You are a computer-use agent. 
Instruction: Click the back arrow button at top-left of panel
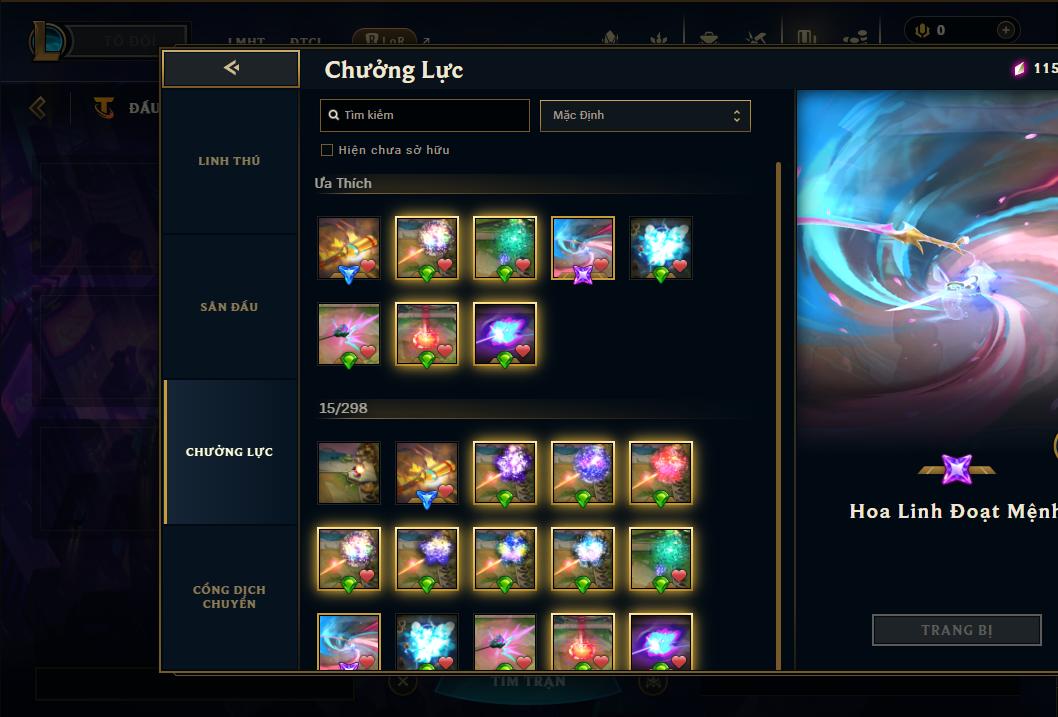click(231, 68)
